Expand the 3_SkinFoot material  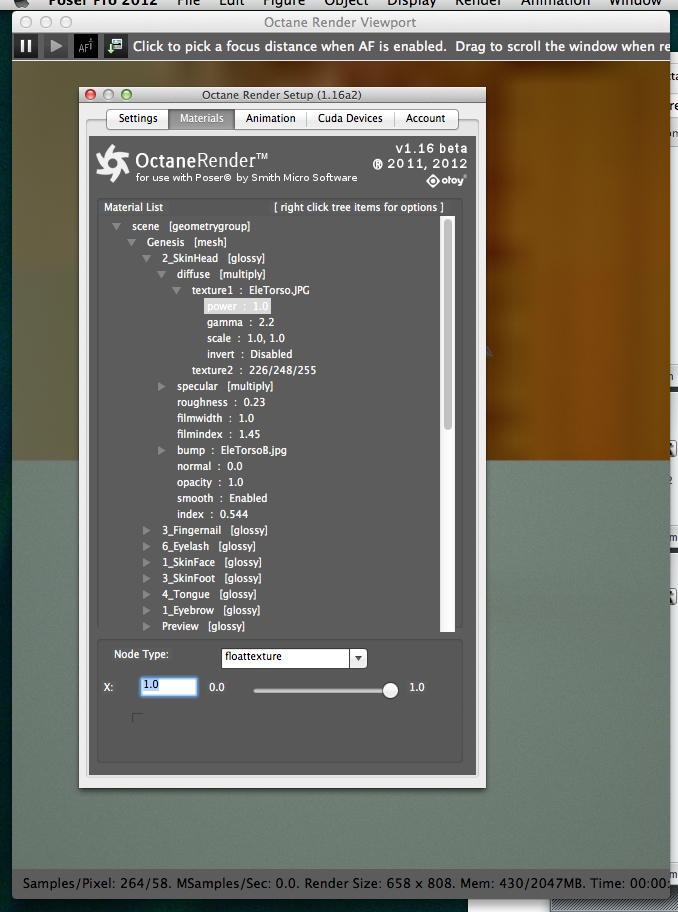click(x=147, y=578)
